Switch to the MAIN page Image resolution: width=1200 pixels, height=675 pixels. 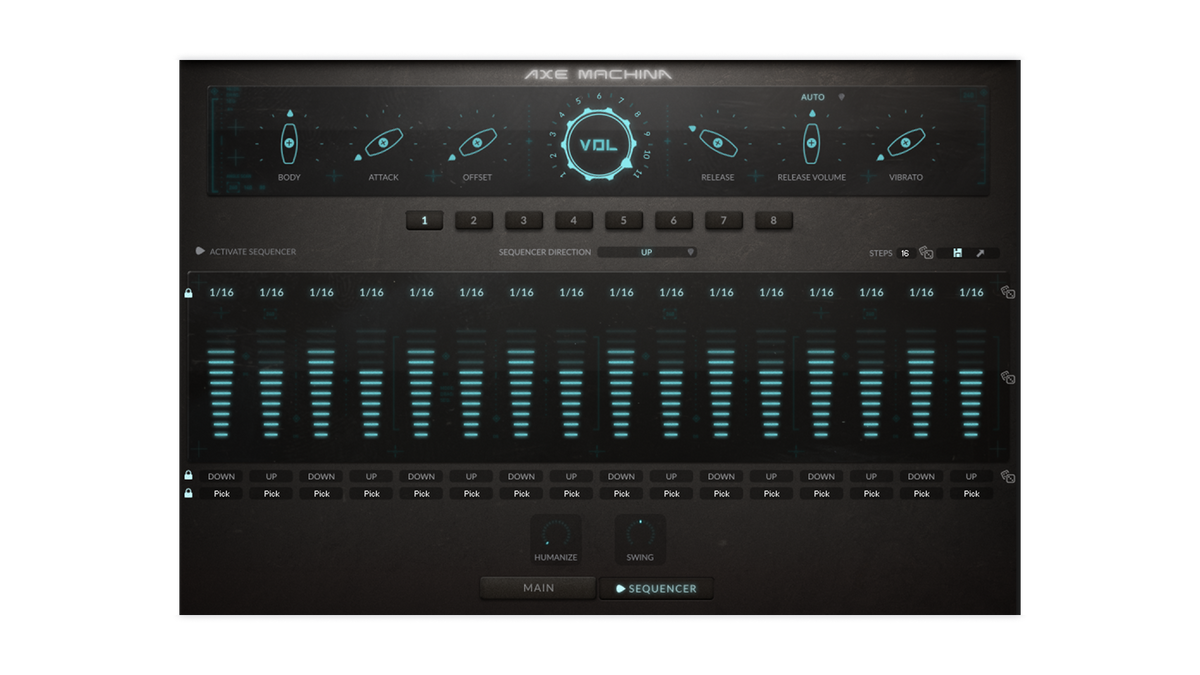coord(538,588)
